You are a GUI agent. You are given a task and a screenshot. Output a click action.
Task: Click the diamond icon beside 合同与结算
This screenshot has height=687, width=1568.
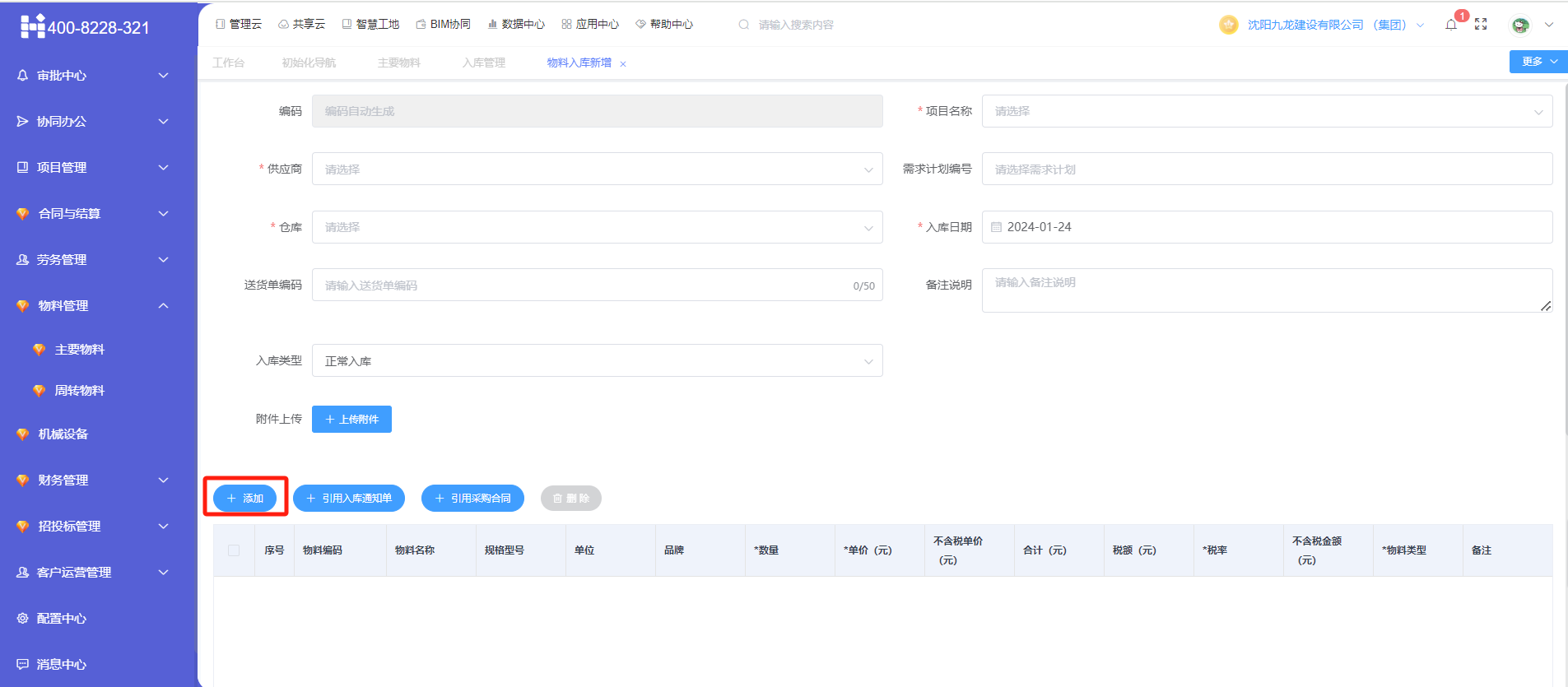(22, 213)
